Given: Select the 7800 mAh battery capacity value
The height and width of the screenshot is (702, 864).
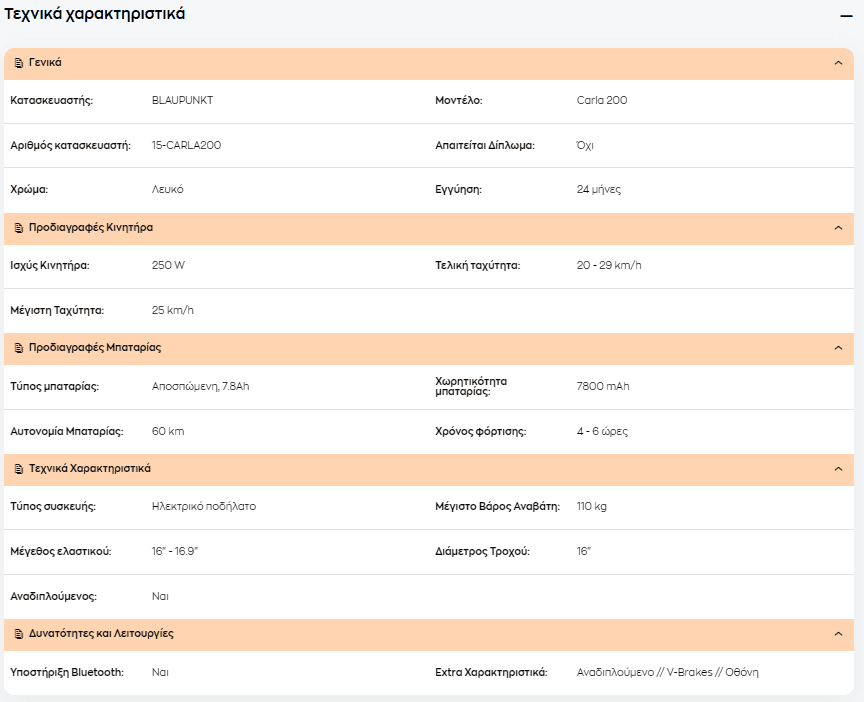Looking at the screenshot, I should (603, 386).
